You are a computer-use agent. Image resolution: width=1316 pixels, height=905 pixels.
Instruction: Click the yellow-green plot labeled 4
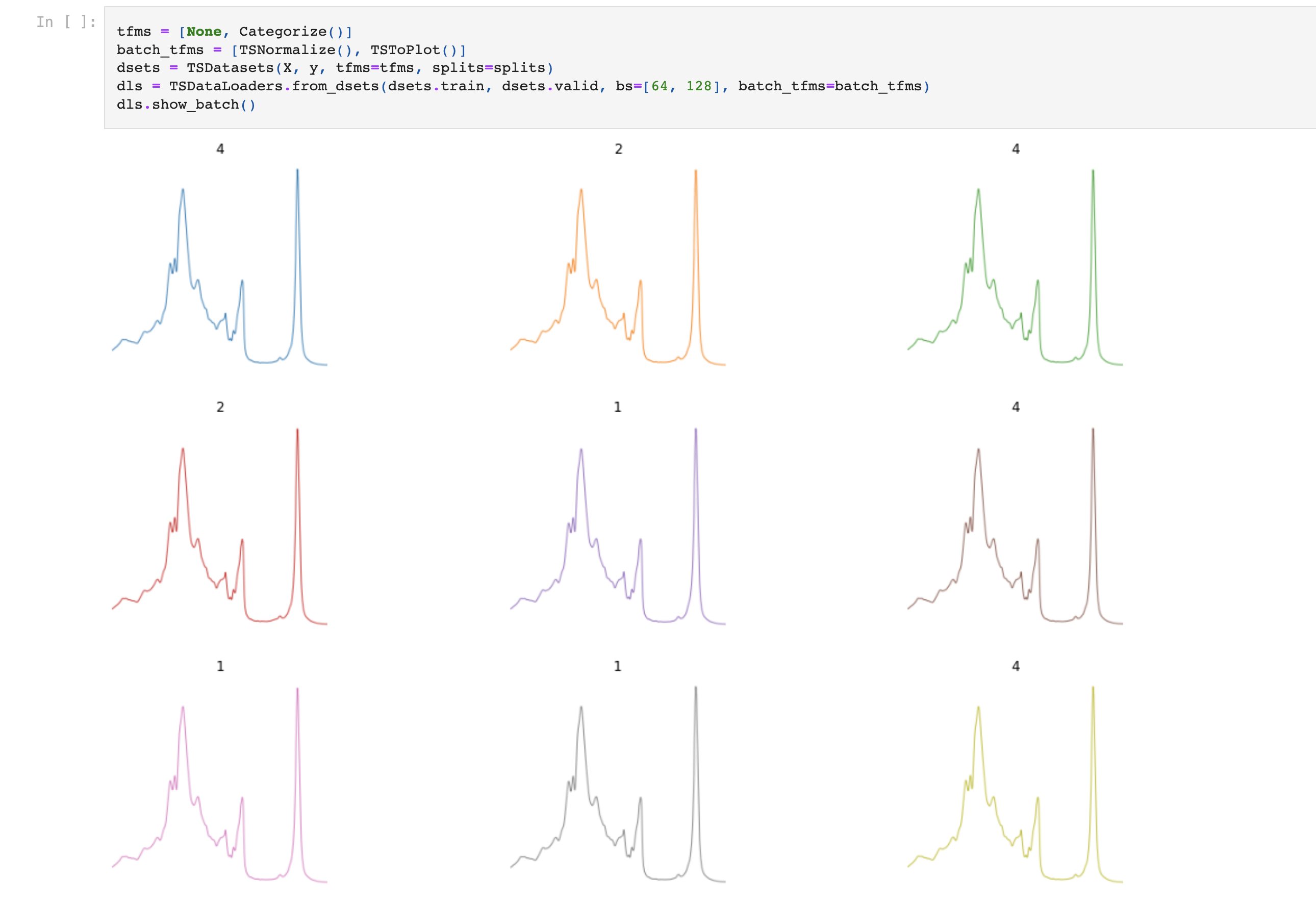[1015, 785]
